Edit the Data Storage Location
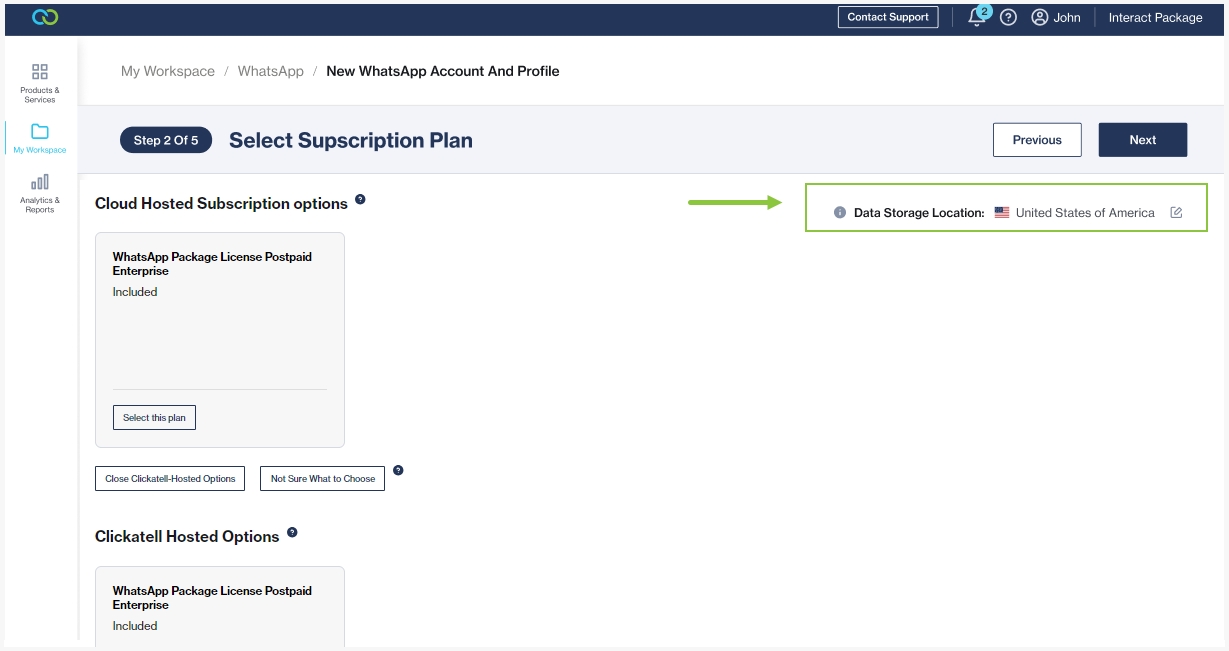This screenshot has width=1229, height=651. tap(1176, 213)
